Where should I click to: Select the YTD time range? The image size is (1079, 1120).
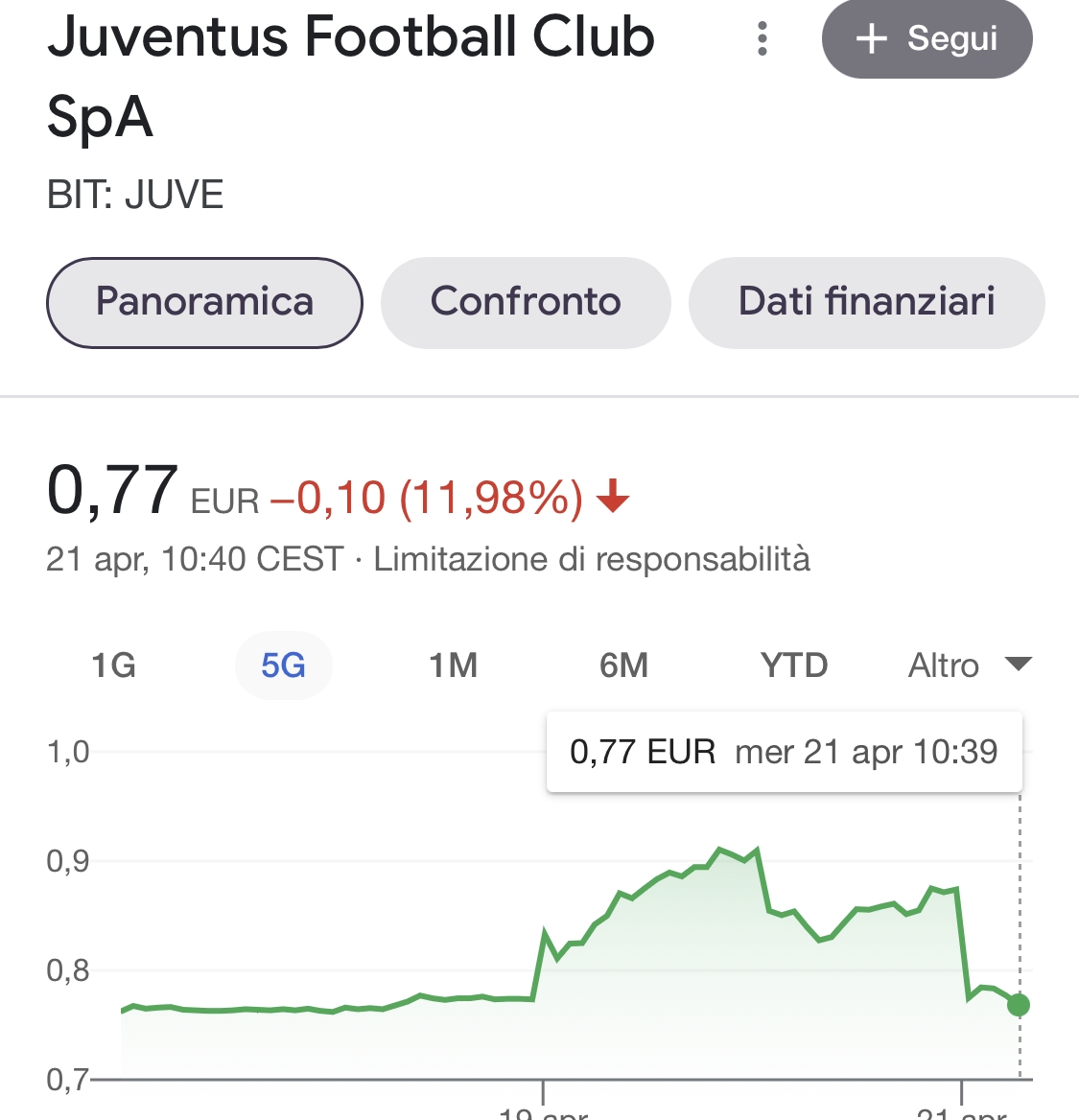(794, 665)
